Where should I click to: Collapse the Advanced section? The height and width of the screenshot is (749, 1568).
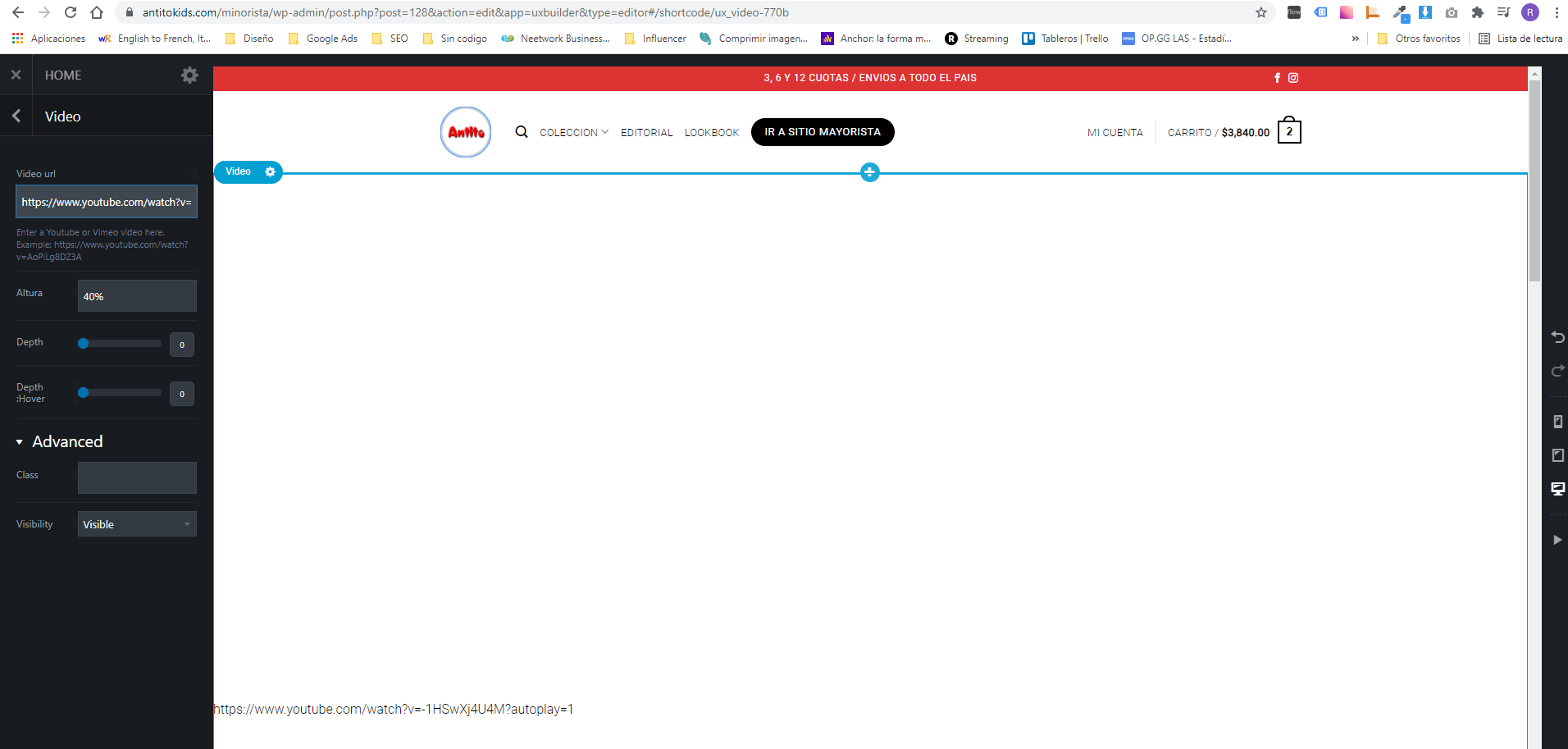(x=59, y=441)
